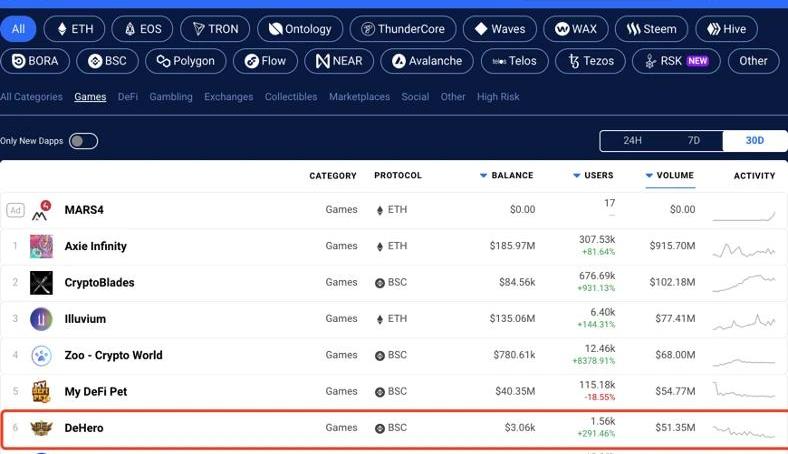Sort by the BALANCE column
The image size is (788, 454).
click(506, 175)
